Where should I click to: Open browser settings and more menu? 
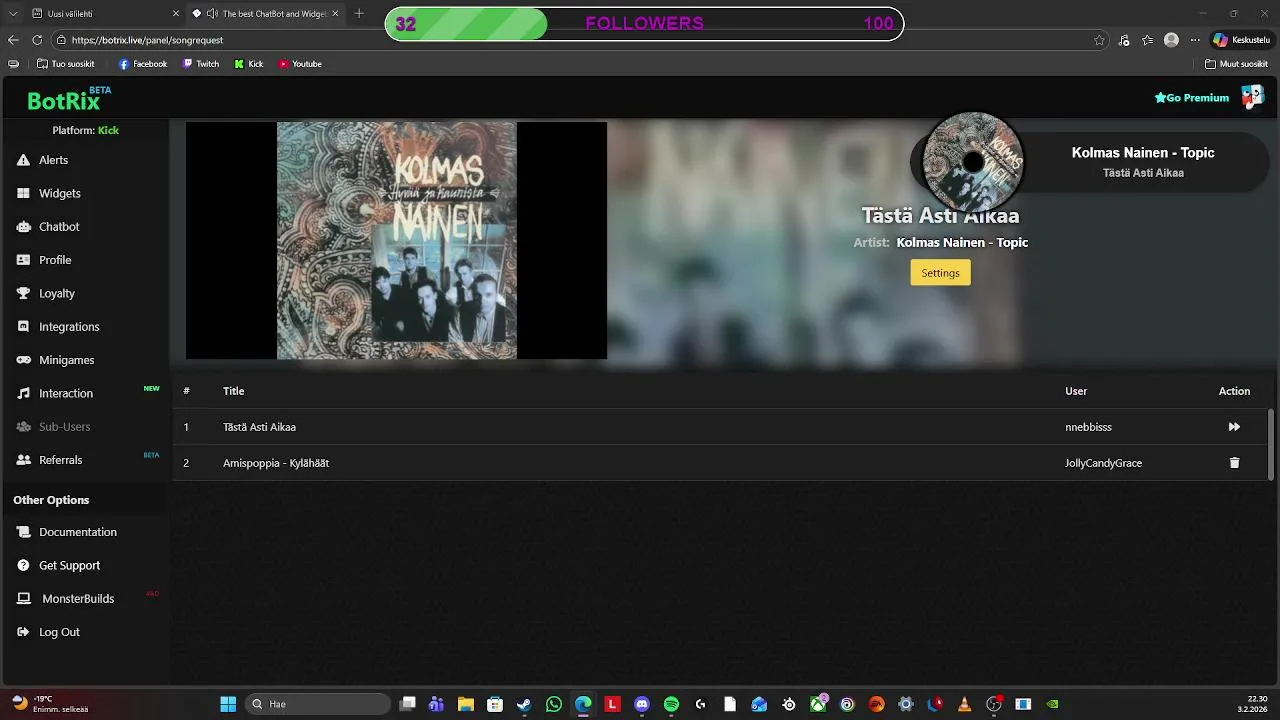1195,40
